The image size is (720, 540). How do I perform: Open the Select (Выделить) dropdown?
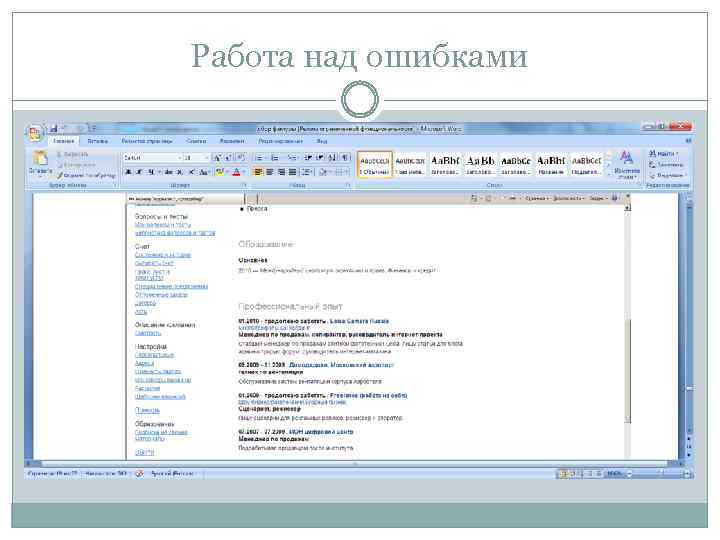[667, 175]
